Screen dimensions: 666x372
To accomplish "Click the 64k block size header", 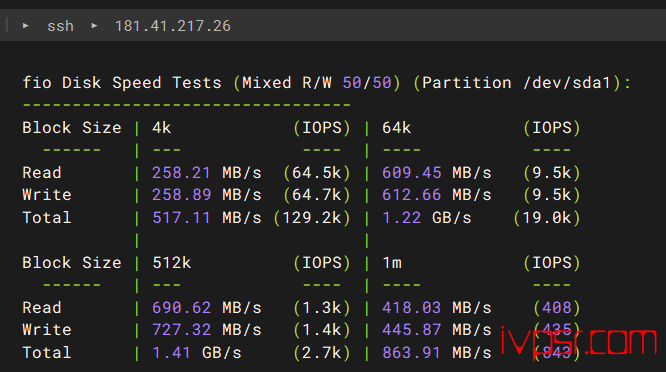I will point(397,128).
